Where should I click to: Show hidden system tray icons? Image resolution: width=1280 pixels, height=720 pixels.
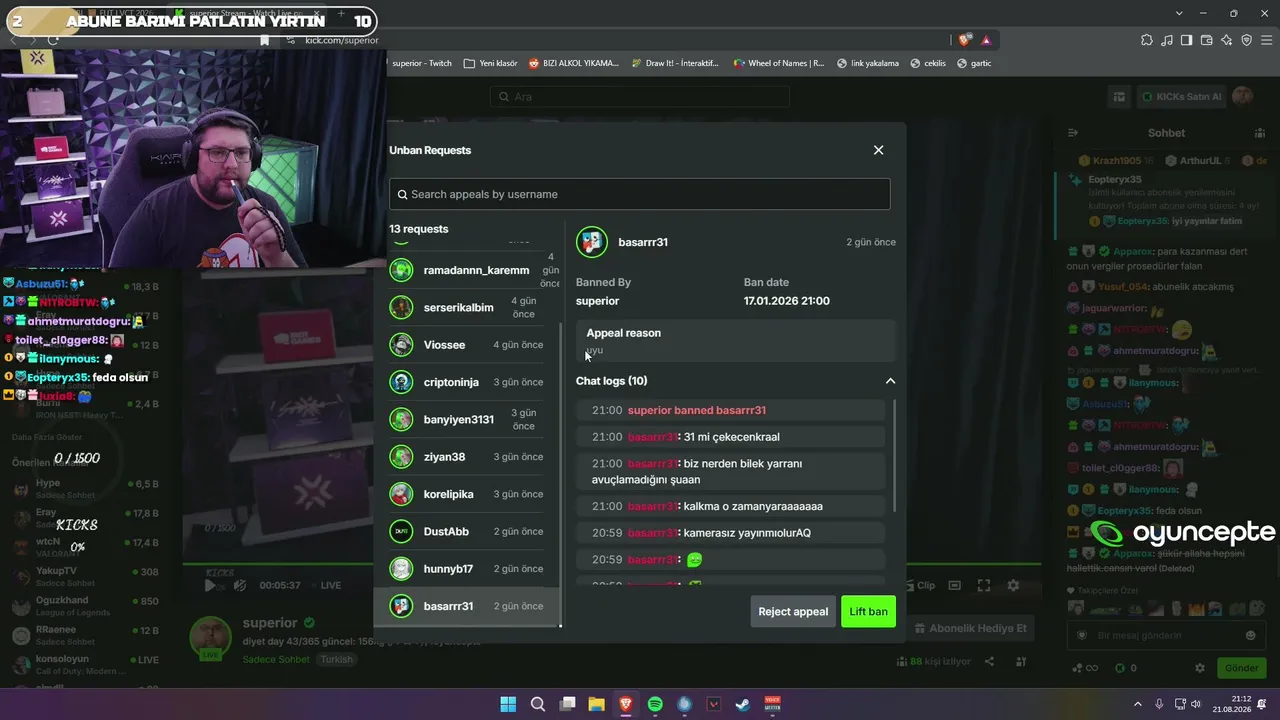point(1137,704)
